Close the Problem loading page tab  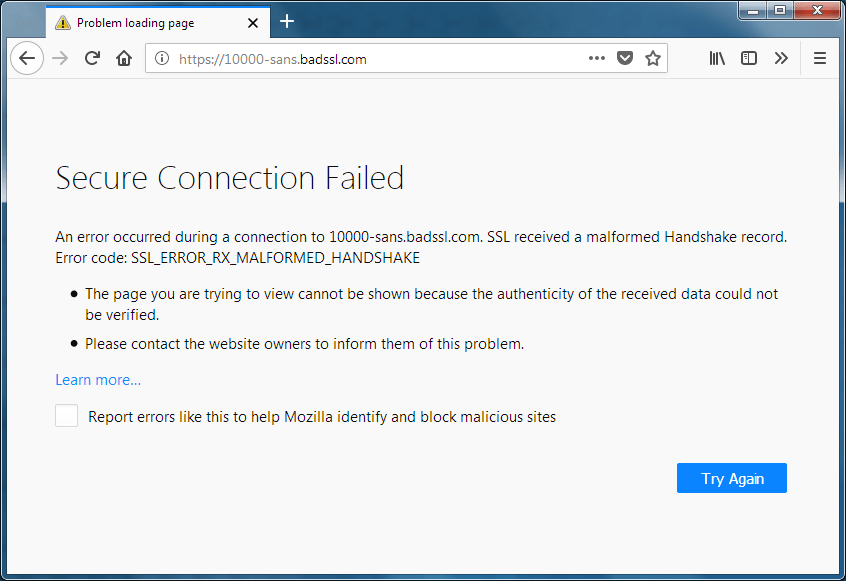click(x=253, y=21)
